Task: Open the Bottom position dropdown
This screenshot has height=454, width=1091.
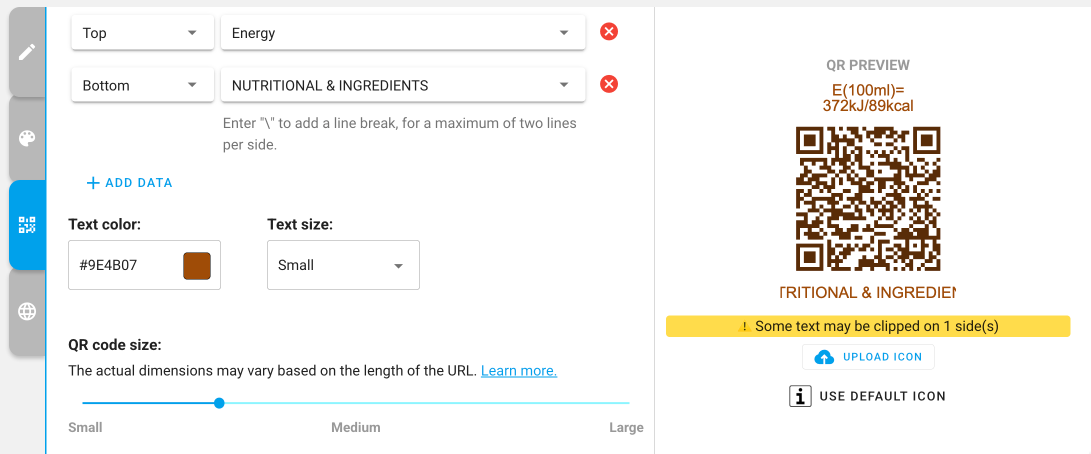Action: (x=142, y=85)
